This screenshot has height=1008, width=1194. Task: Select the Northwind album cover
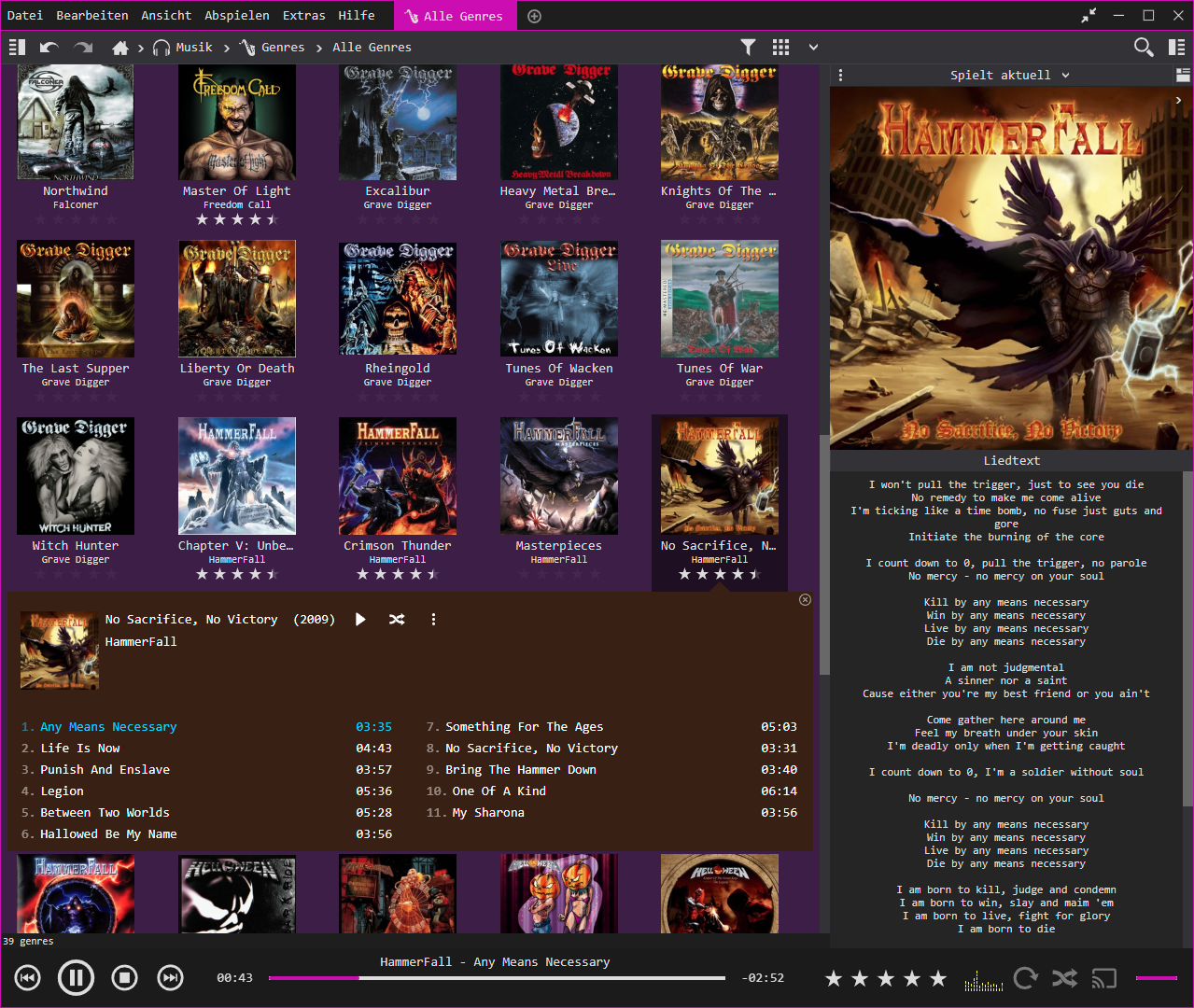coord(76,121)
